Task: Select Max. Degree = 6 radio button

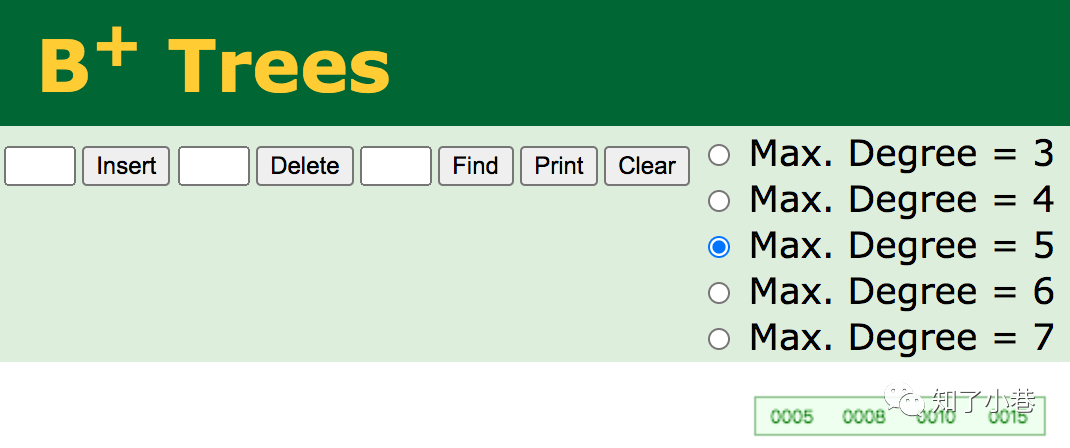Action: (x=719, y=293)
